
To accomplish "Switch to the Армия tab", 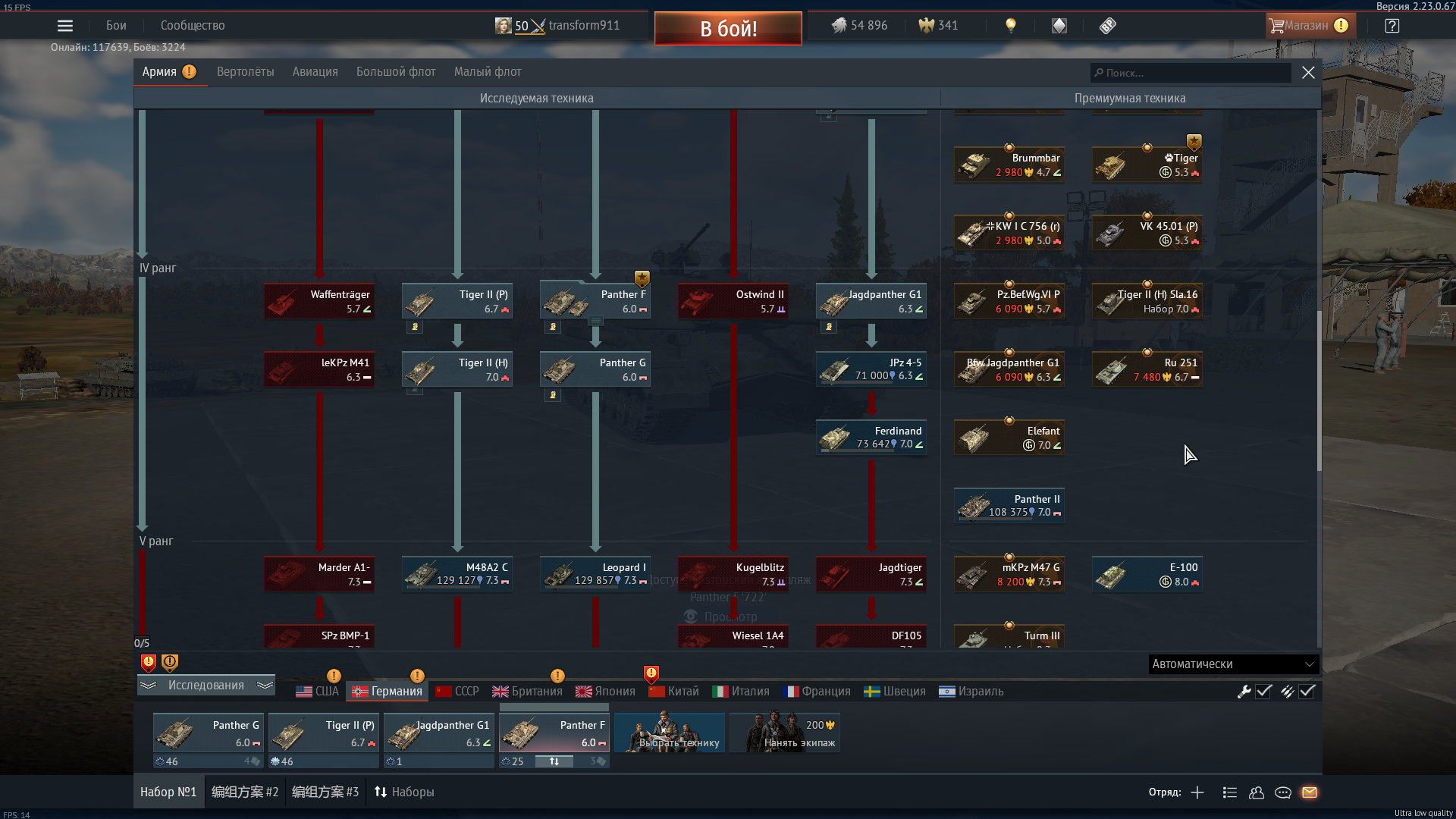I will (169, 72).
